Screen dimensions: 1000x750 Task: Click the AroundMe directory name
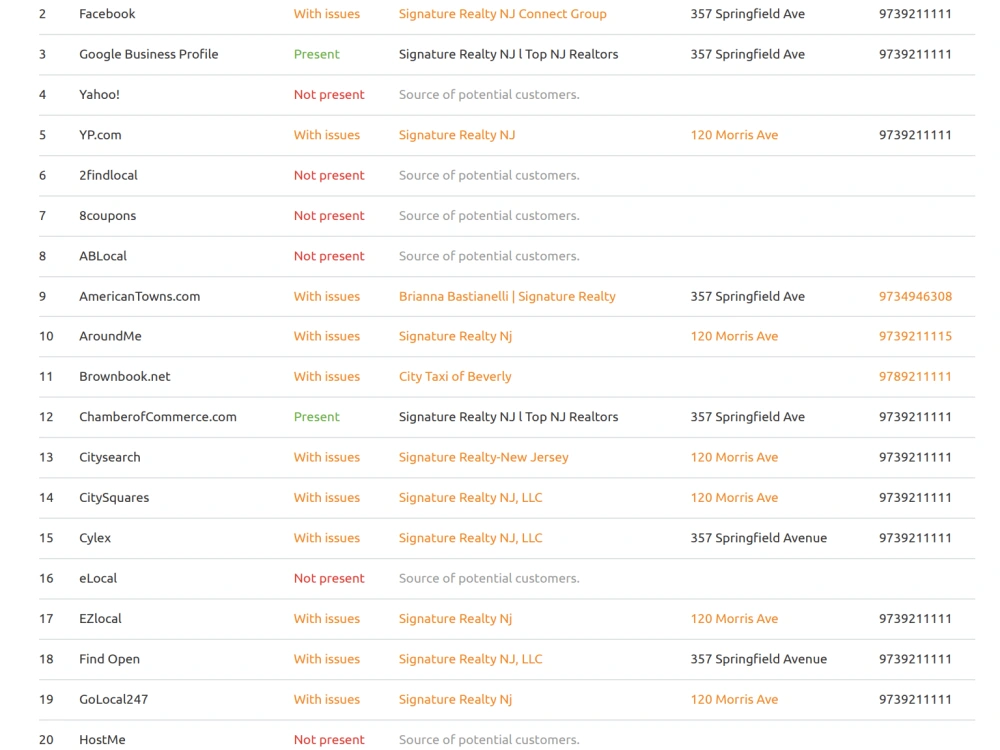tap(110, 335)
